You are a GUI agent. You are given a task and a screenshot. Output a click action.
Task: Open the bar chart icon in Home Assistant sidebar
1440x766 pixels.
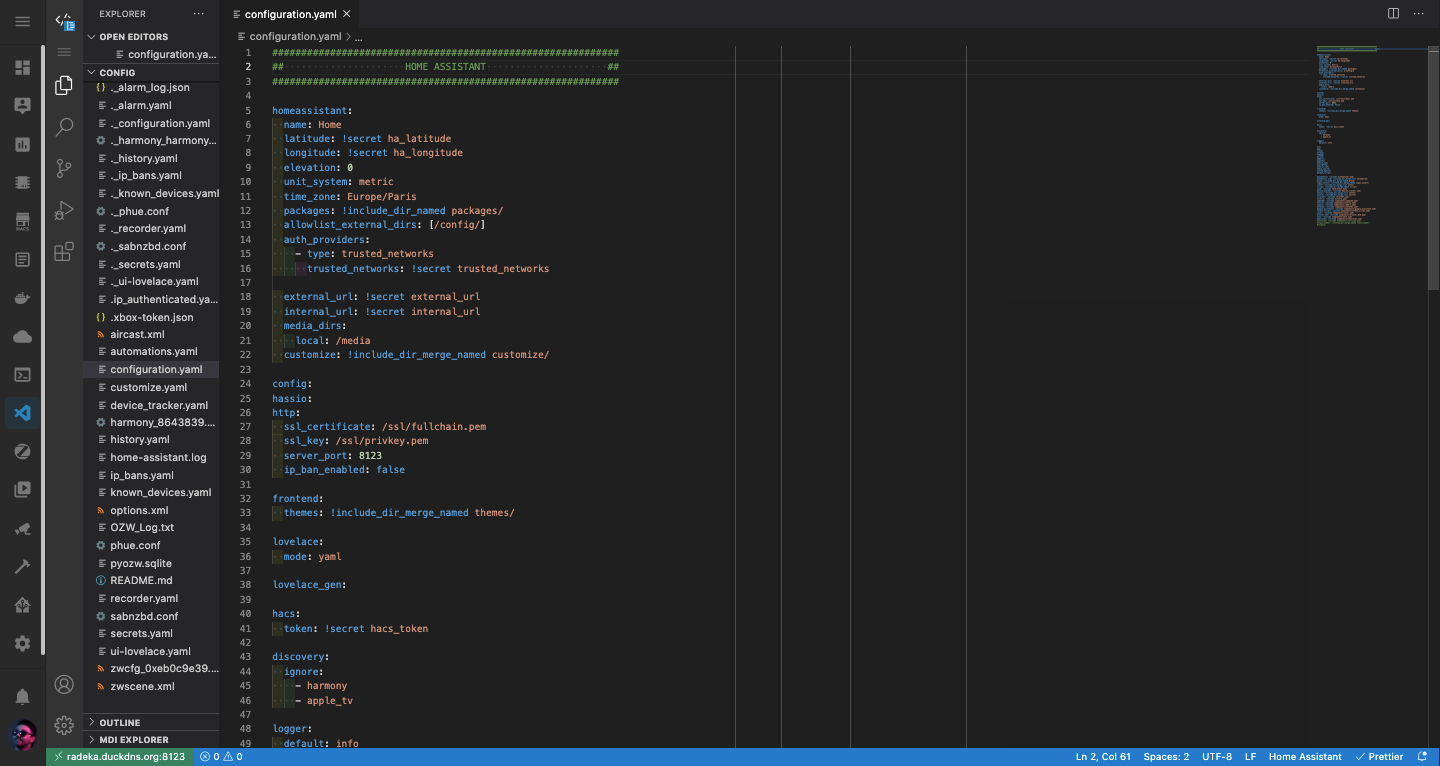point(22,144)
